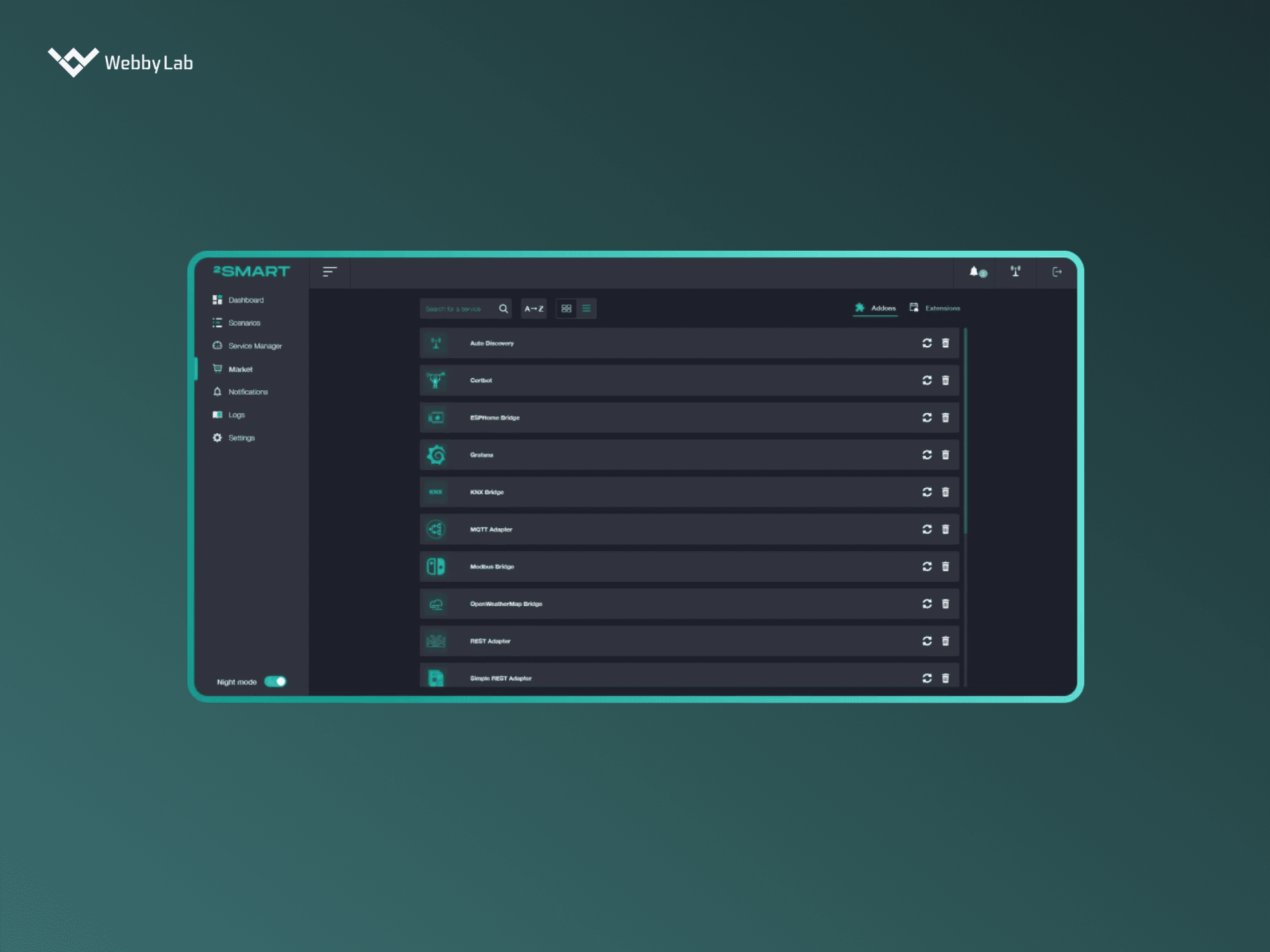Viewport: 1270px width, 952px height.
Task: Focus the Search for a service field
Action: [458, 309]
